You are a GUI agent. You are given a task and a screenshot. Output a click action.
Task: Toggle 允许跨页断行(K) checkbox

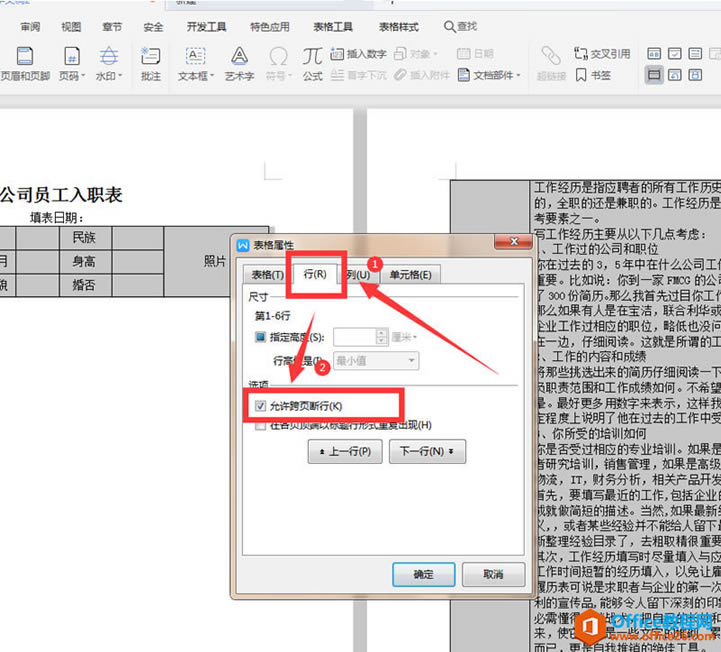point(260,406)
